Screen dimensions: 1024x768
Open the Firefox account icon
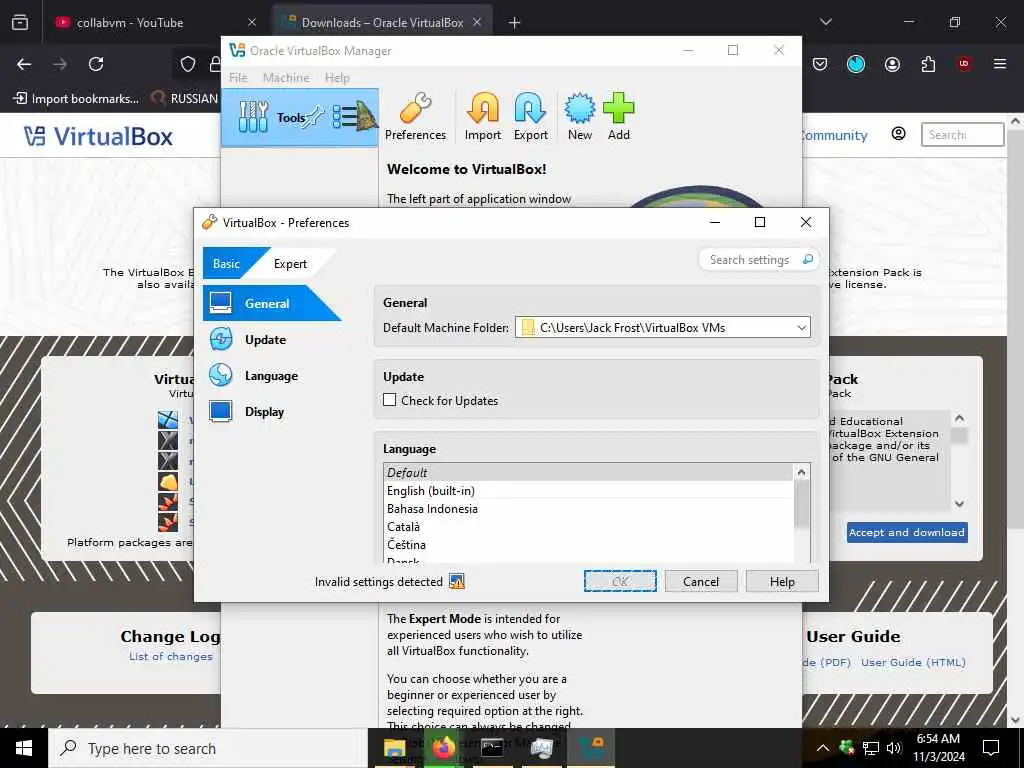pos(892,64)
